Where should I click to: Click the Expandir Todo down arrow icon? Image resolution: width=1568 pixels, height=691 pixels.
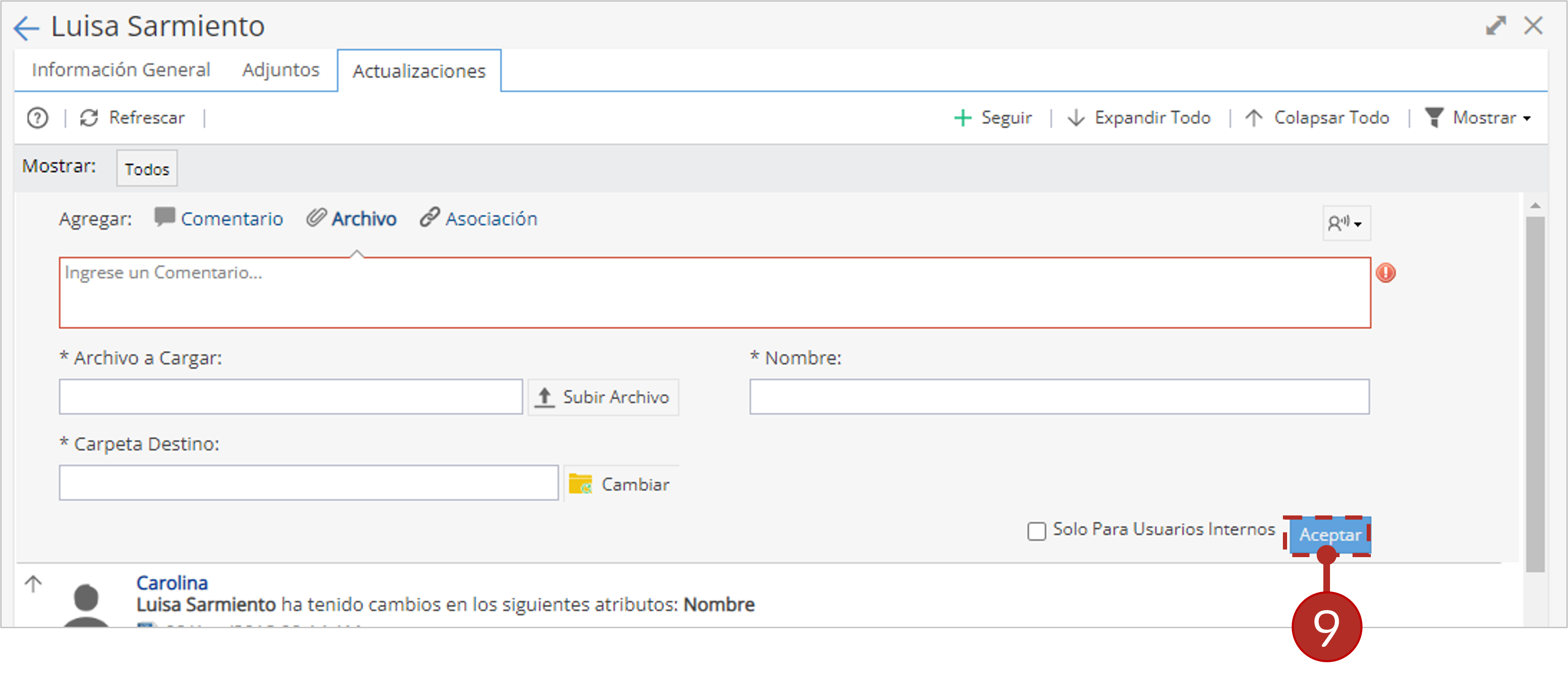click(x=1076, y=118)
